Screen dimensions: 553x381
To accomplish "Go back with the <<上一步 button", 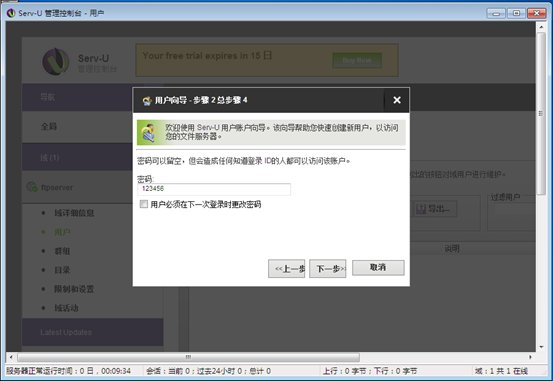I will pyautogui.click(x=286, y=268).
